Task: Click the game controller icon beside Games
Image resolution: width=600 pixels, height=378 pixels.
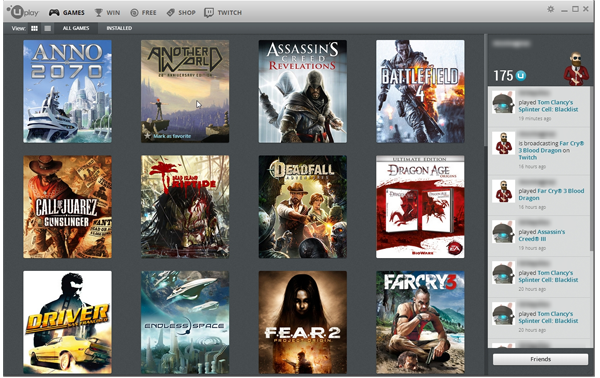Action: (x=54, y=13)
